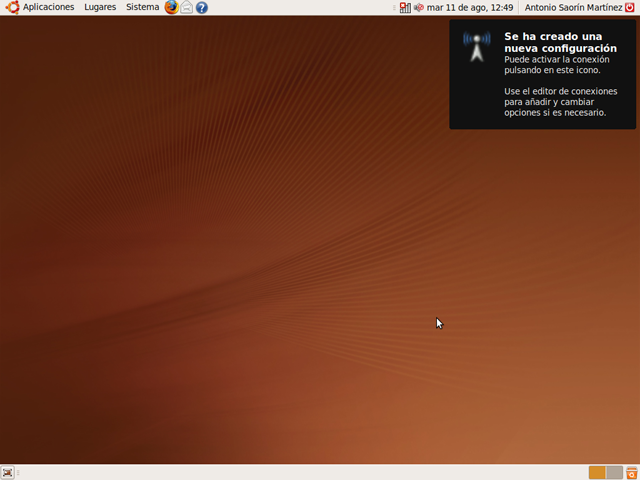
Task: Open the Trash icon in bottom panel
Action: pos(632,472)
